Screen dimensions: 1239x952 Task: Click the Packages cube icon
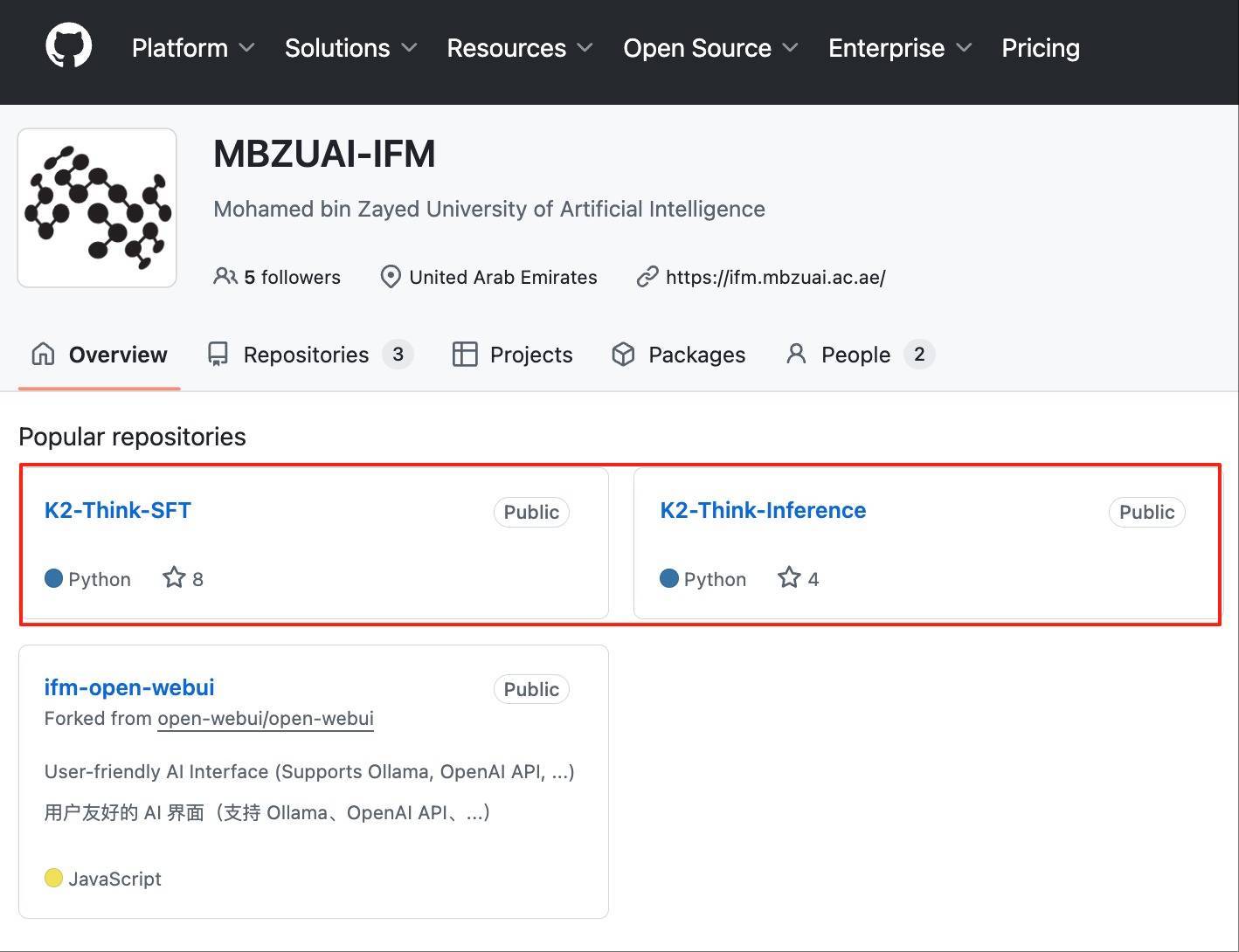pyautogui.click(x=623, y=355)
